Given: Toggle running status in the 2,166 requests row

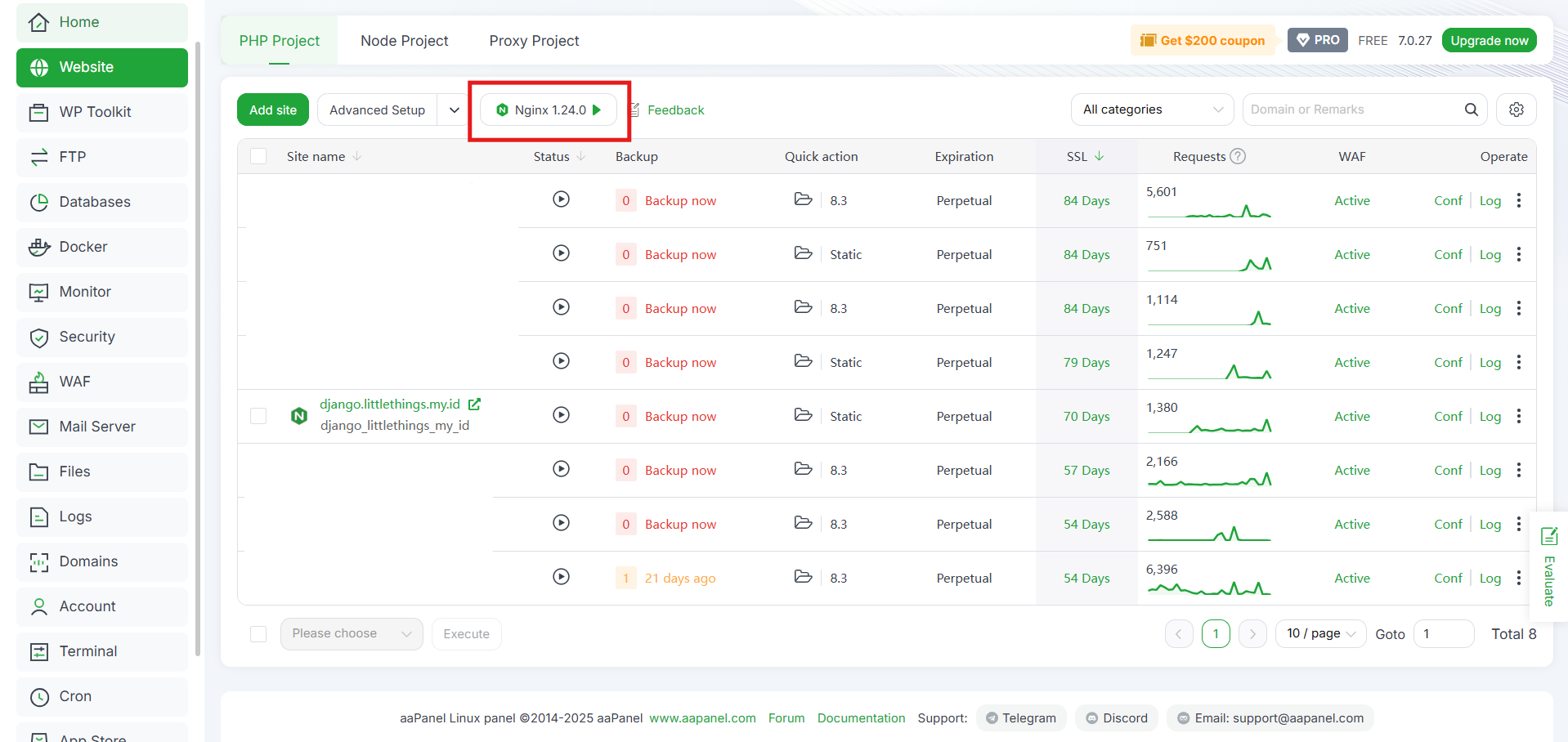Looking at the screenshot, I should (x=561, y=469).
